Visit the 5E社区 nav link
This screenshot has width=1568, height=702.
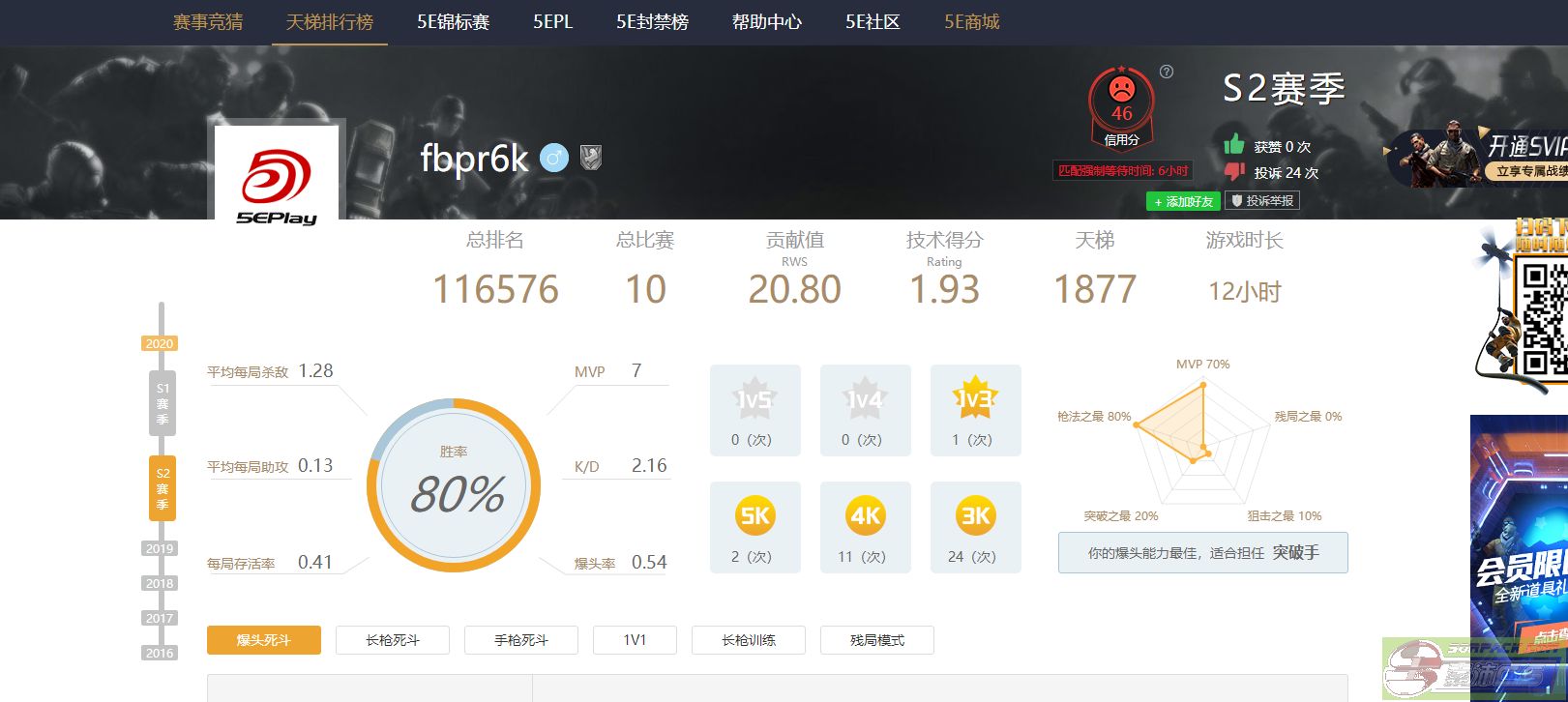(873, 21)
